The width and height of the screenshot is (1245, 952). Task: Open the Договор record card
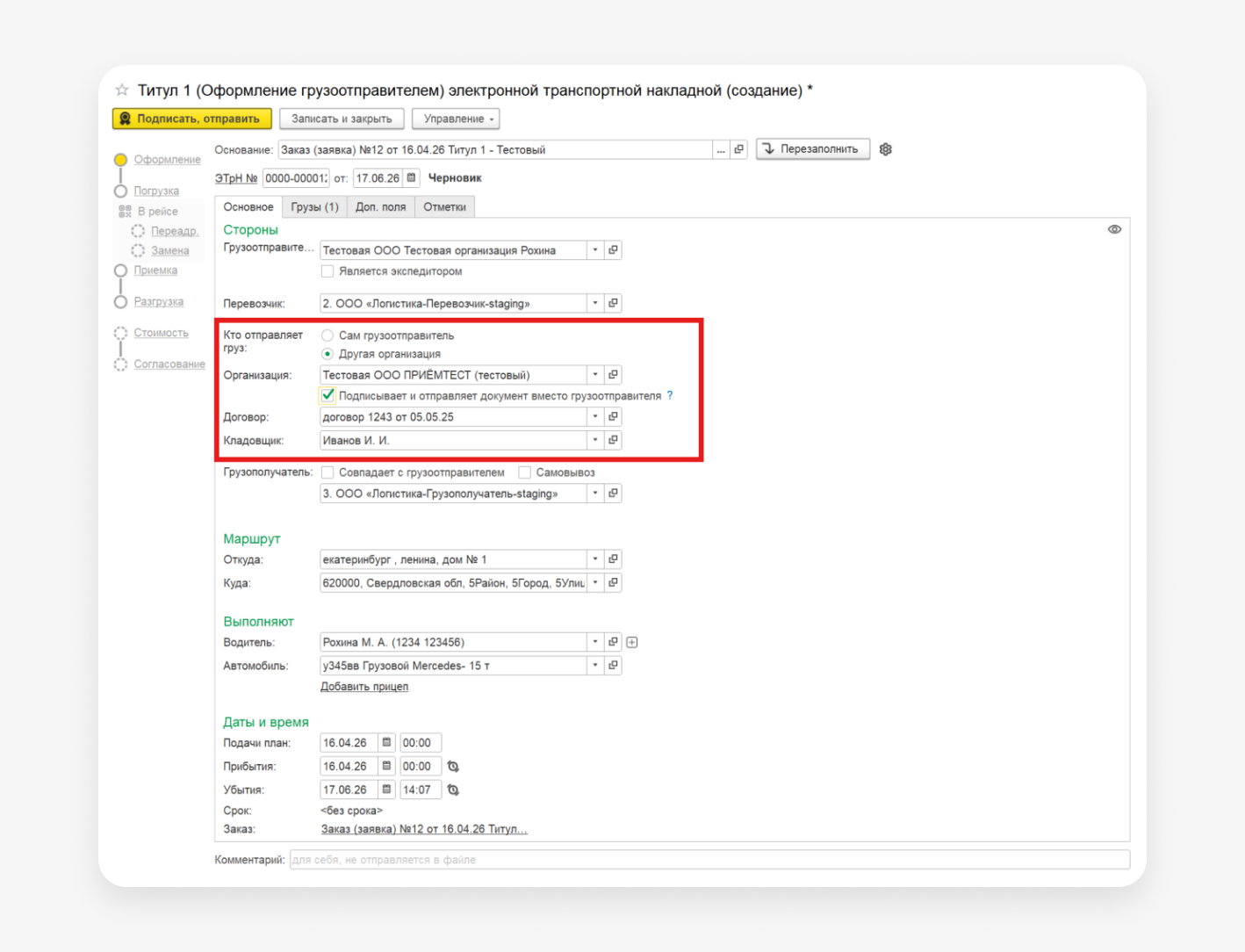[x=614, y=416]
